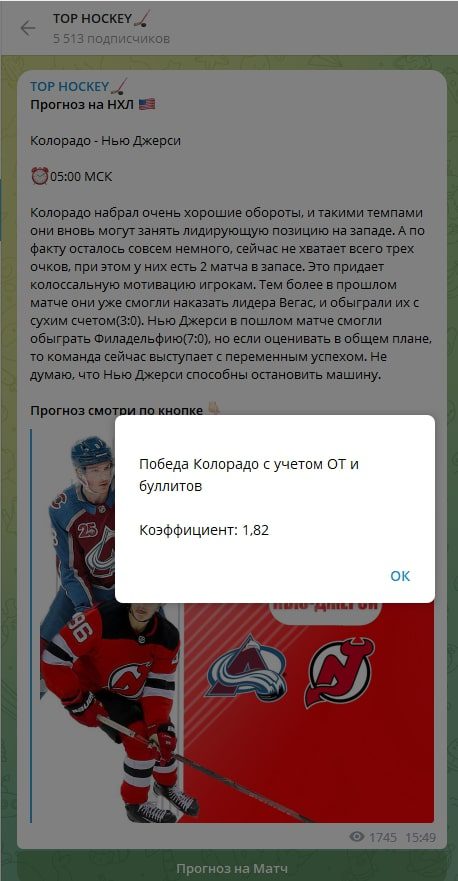The image size is (458, 881).
Task: Click the US flag emoji after Прогноз на НХЛ
Action: [147, 105]
